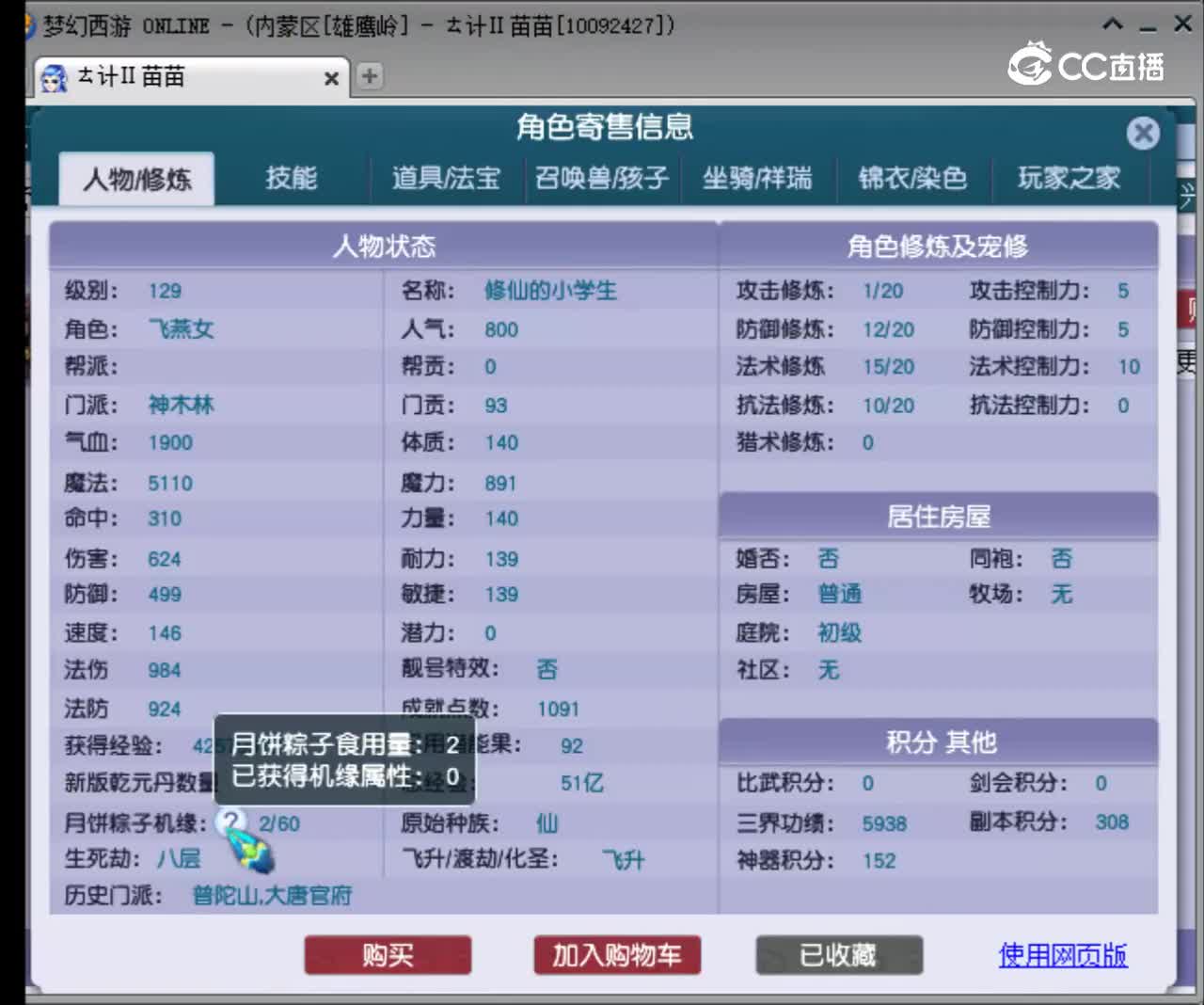The image size is (1204, 1005).
Task: Click the plus icon to add a new tab
Action: pyautogui.click(x=369, y=76)
